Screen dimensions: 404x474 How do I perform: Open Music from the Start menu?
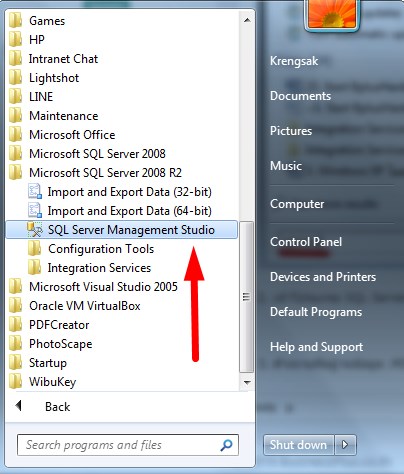(x=286, y=166)
